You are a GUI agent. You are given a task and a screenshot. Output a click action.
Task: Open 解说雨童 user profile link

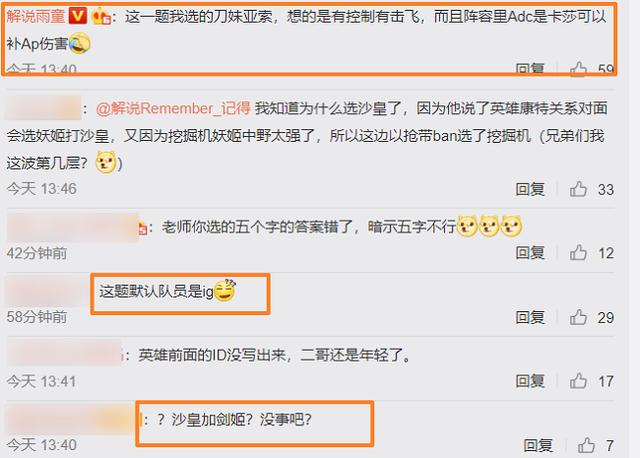click(36, 16)
